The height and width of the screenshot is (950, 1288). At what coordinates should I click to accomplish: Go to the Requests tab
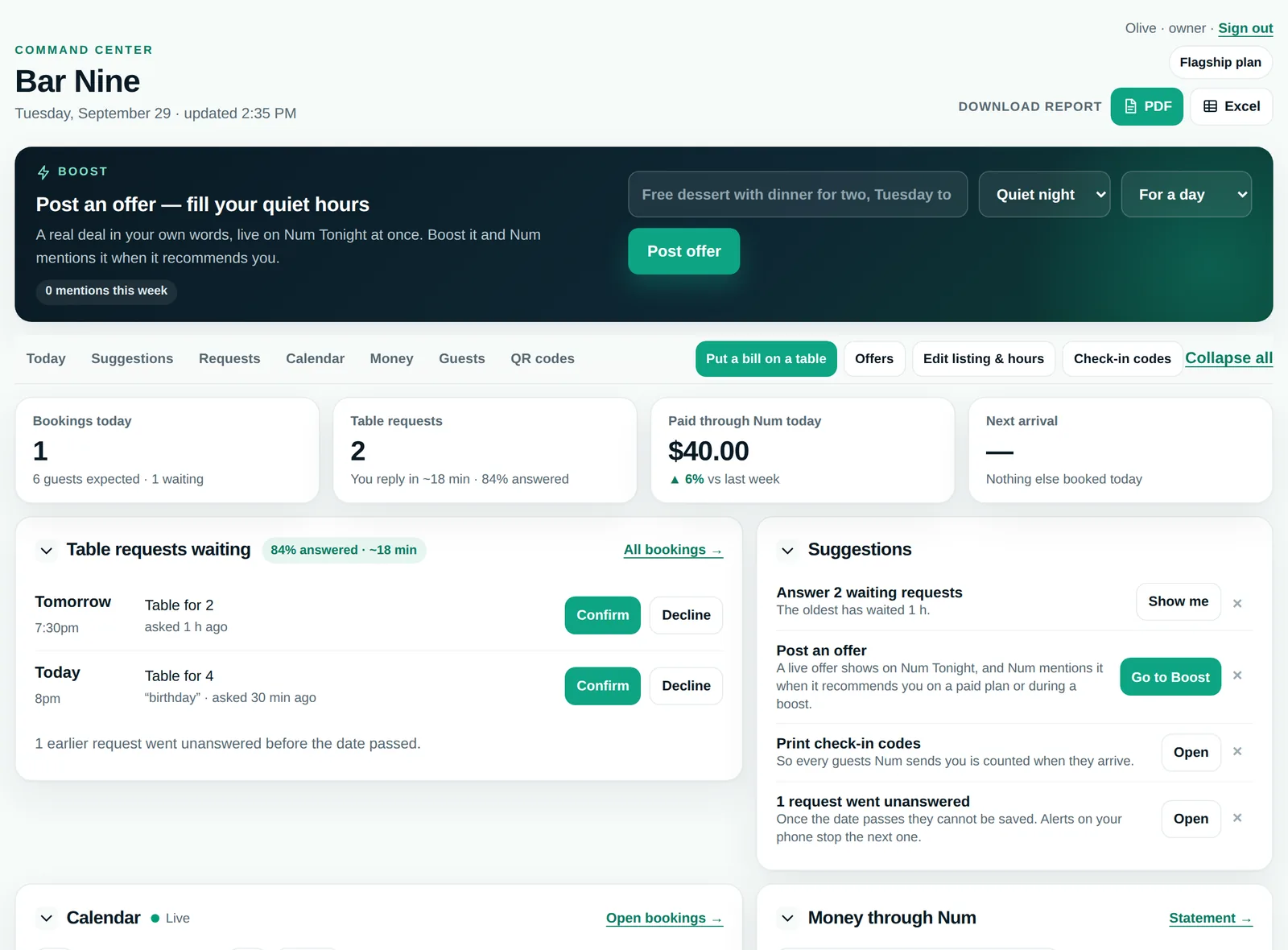[229, 359]
